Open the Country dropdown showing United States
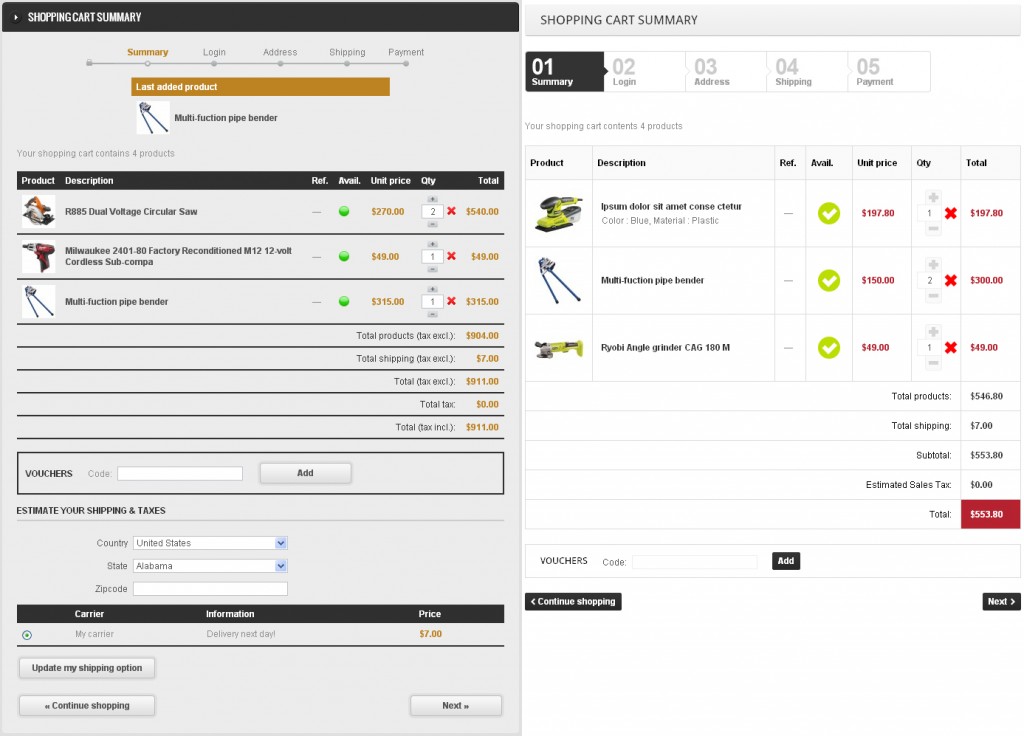This screenshot has width=1024, height=736. pos(210,543)
